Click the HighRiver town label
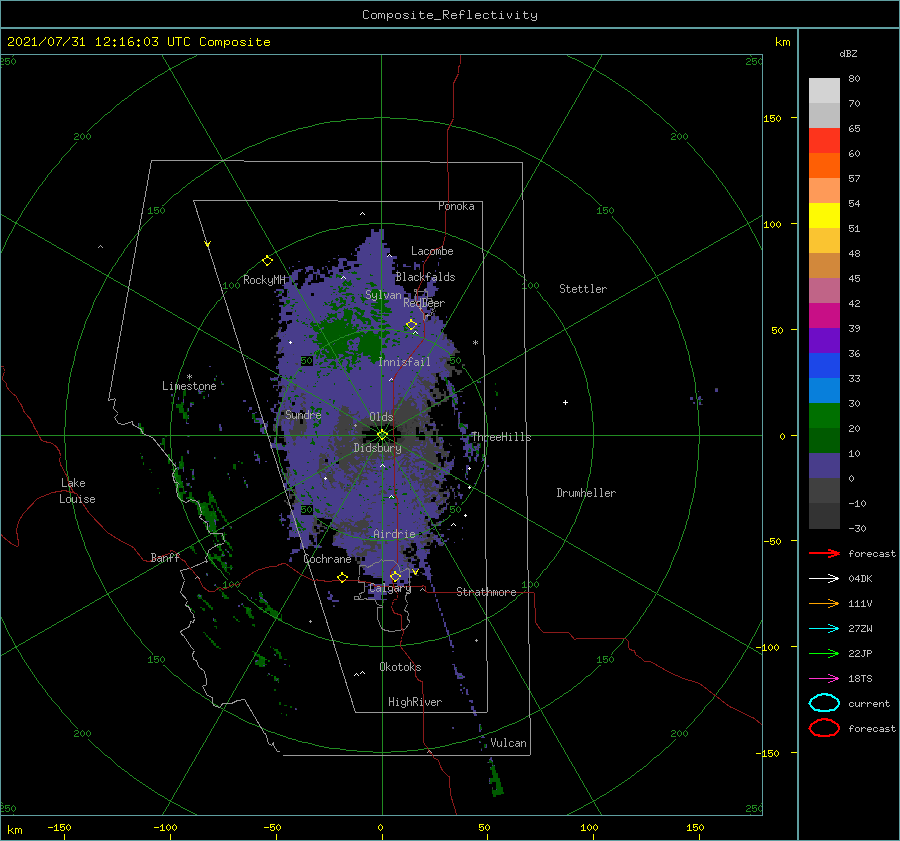900x841 pixels. 415,702
